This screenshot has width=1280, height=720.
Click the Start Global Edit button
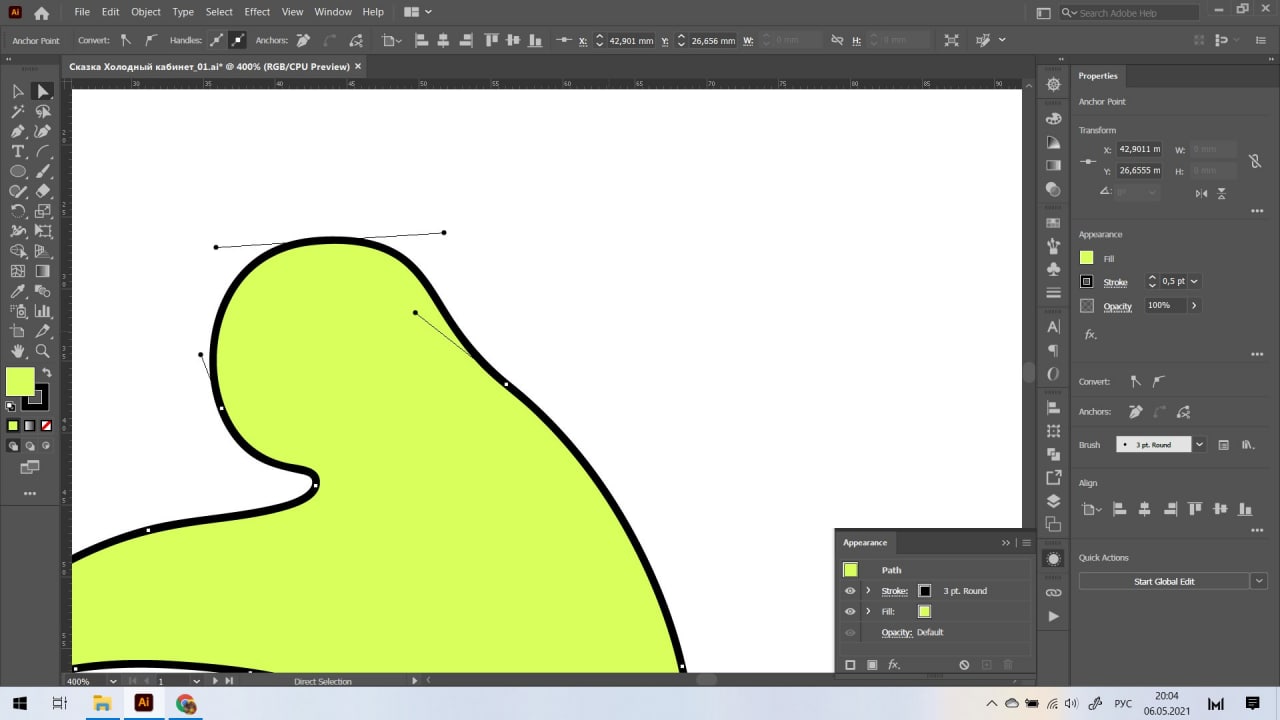(x=1164, y=581)
